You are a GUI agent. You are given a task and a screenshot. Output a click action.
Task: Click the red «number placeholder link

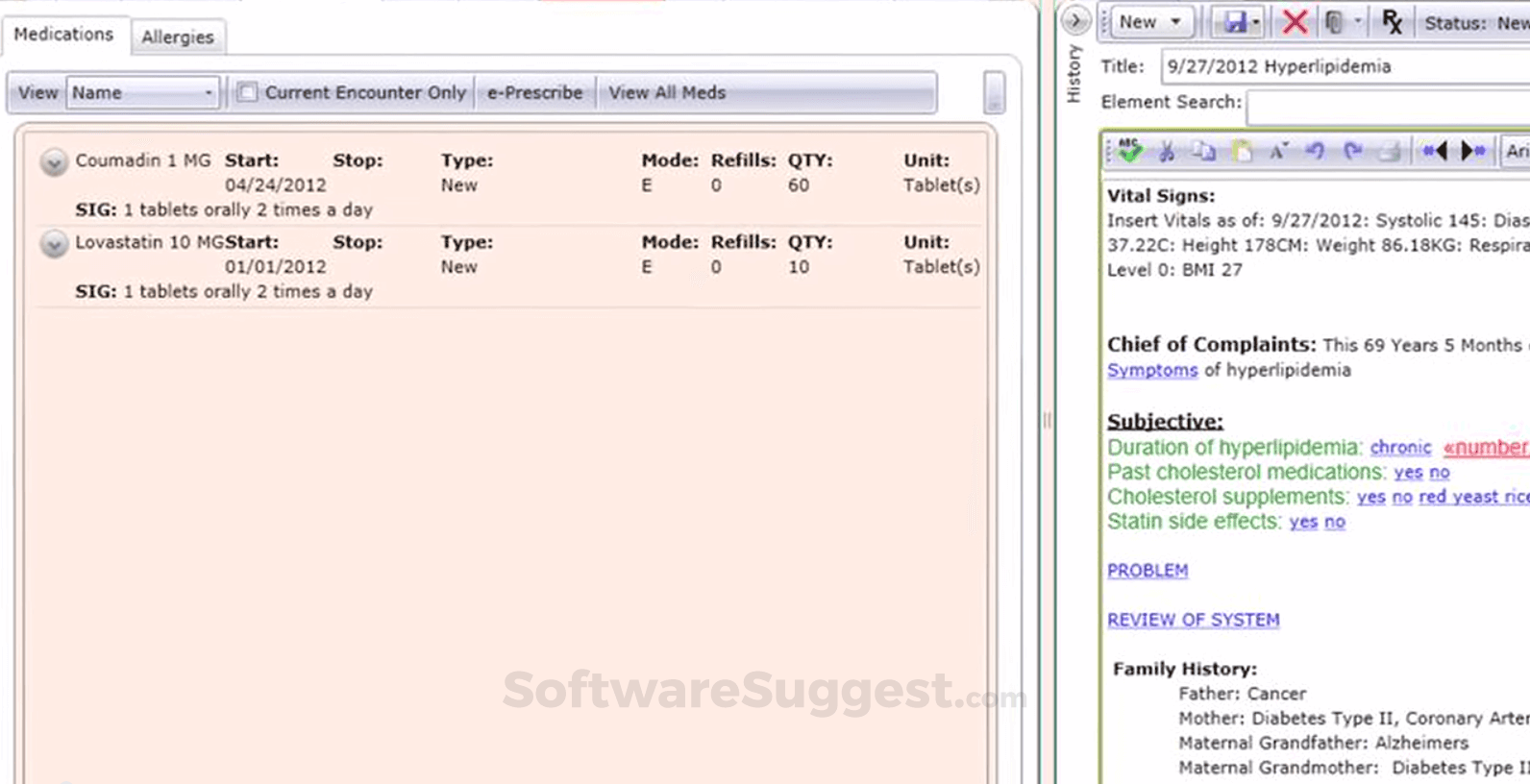pyautogui.click(x=1486, y=447)
